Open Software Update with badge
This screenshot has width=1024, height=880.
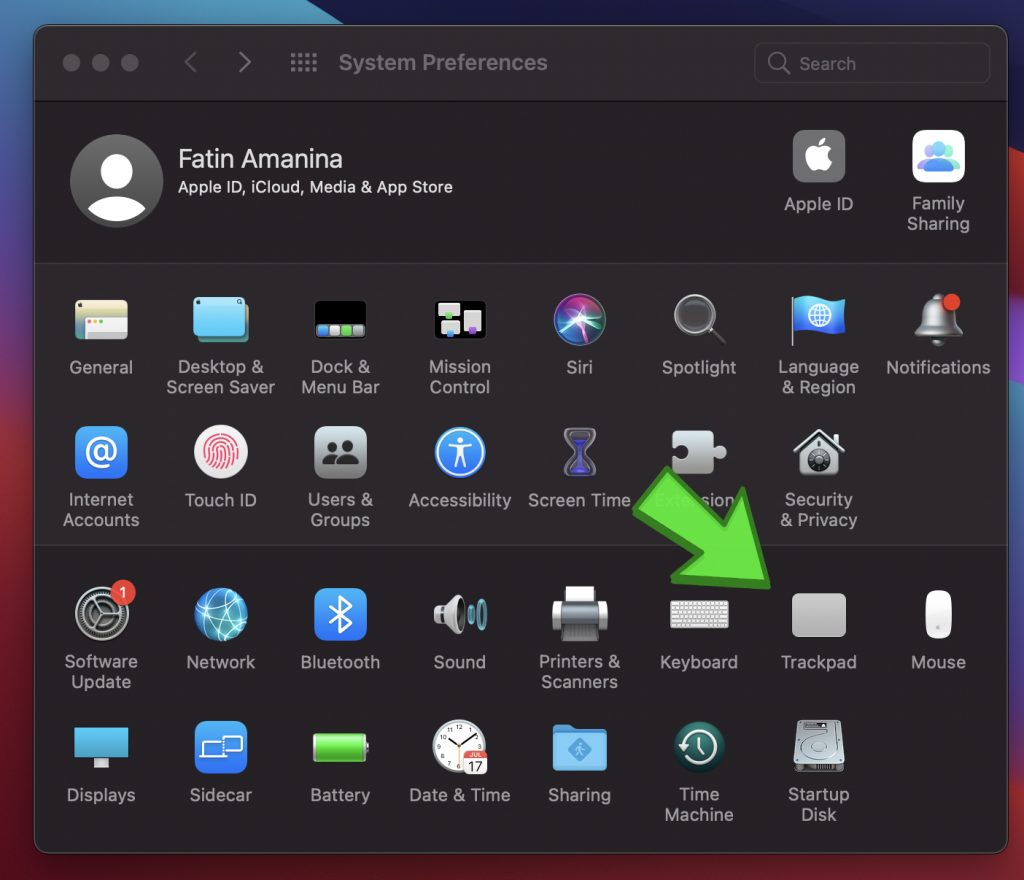[101, 615]
